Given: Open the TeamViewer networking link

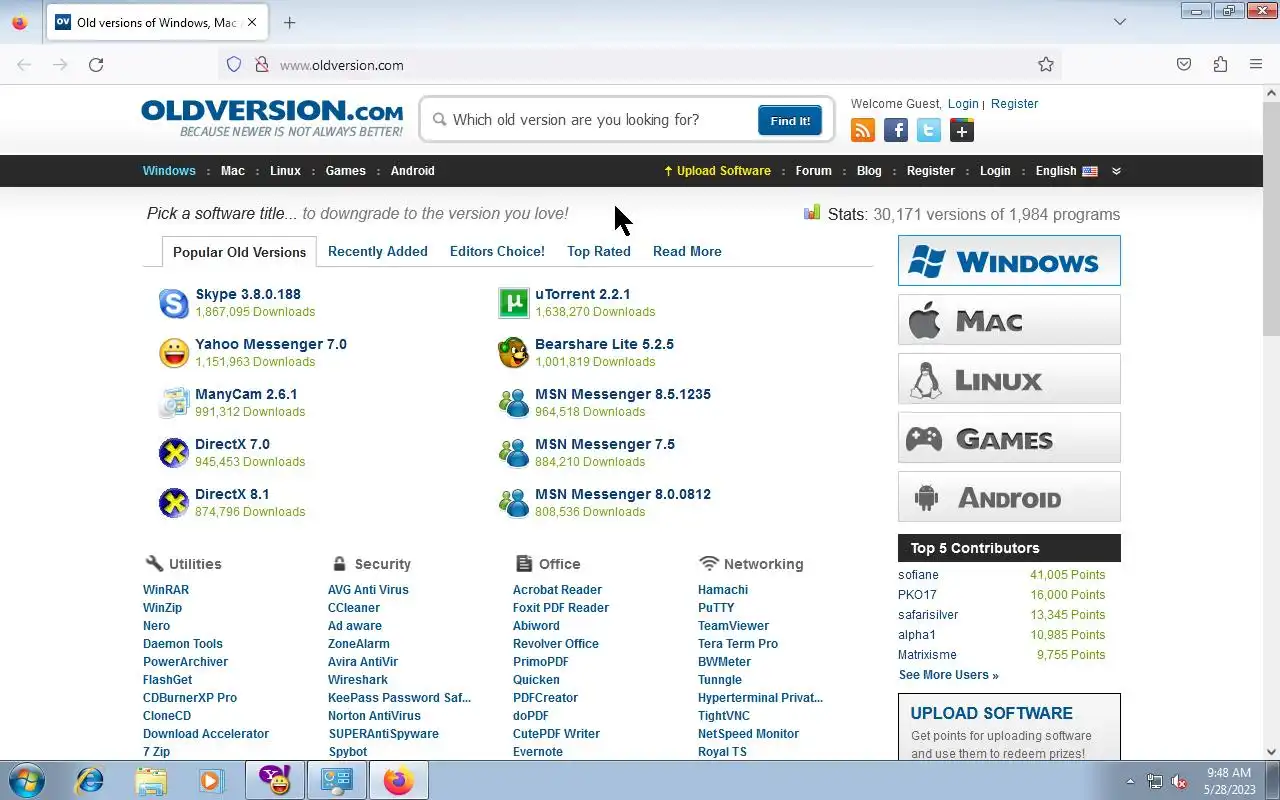Looking at the screenshot, I should tap(733, 626).
